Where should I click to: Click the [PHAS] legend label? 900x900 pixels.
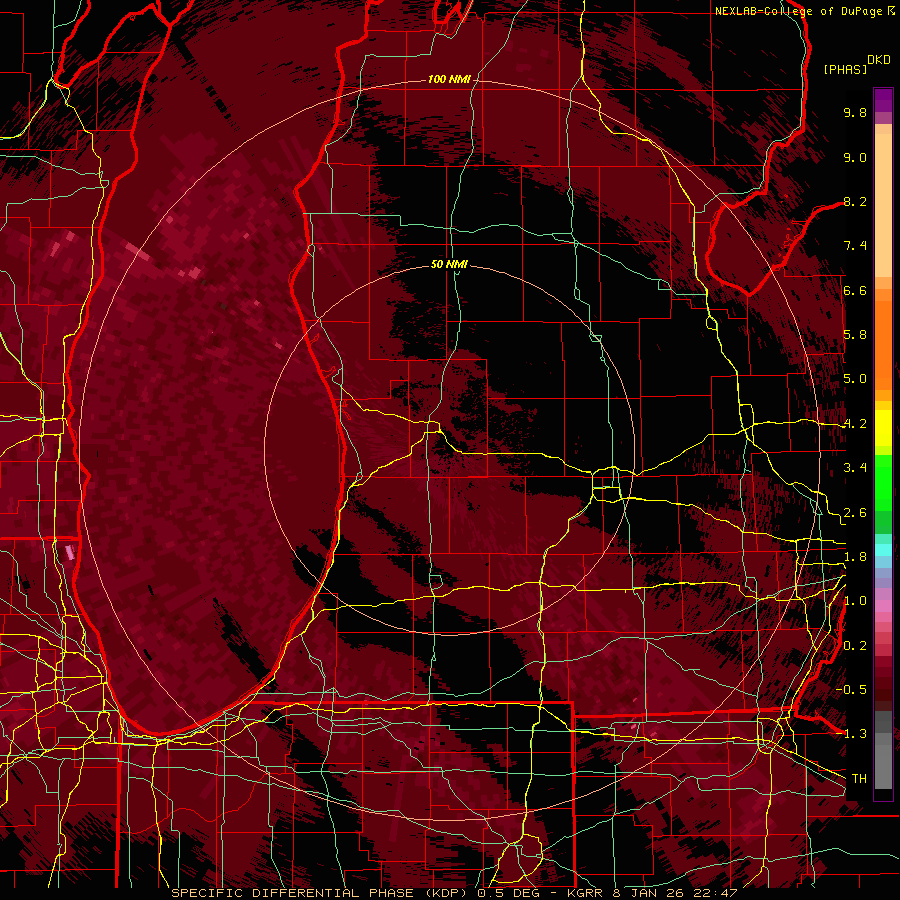[x=845, y=69]
